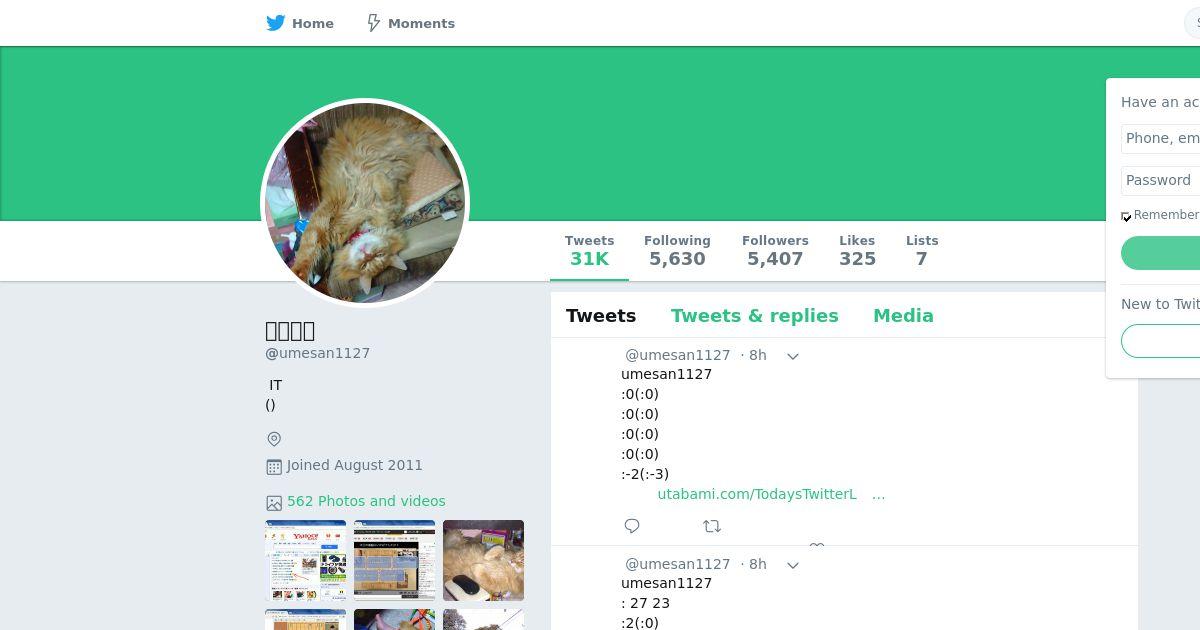
Task: Open the cat profile avatar picture
Action: (365, 203)
